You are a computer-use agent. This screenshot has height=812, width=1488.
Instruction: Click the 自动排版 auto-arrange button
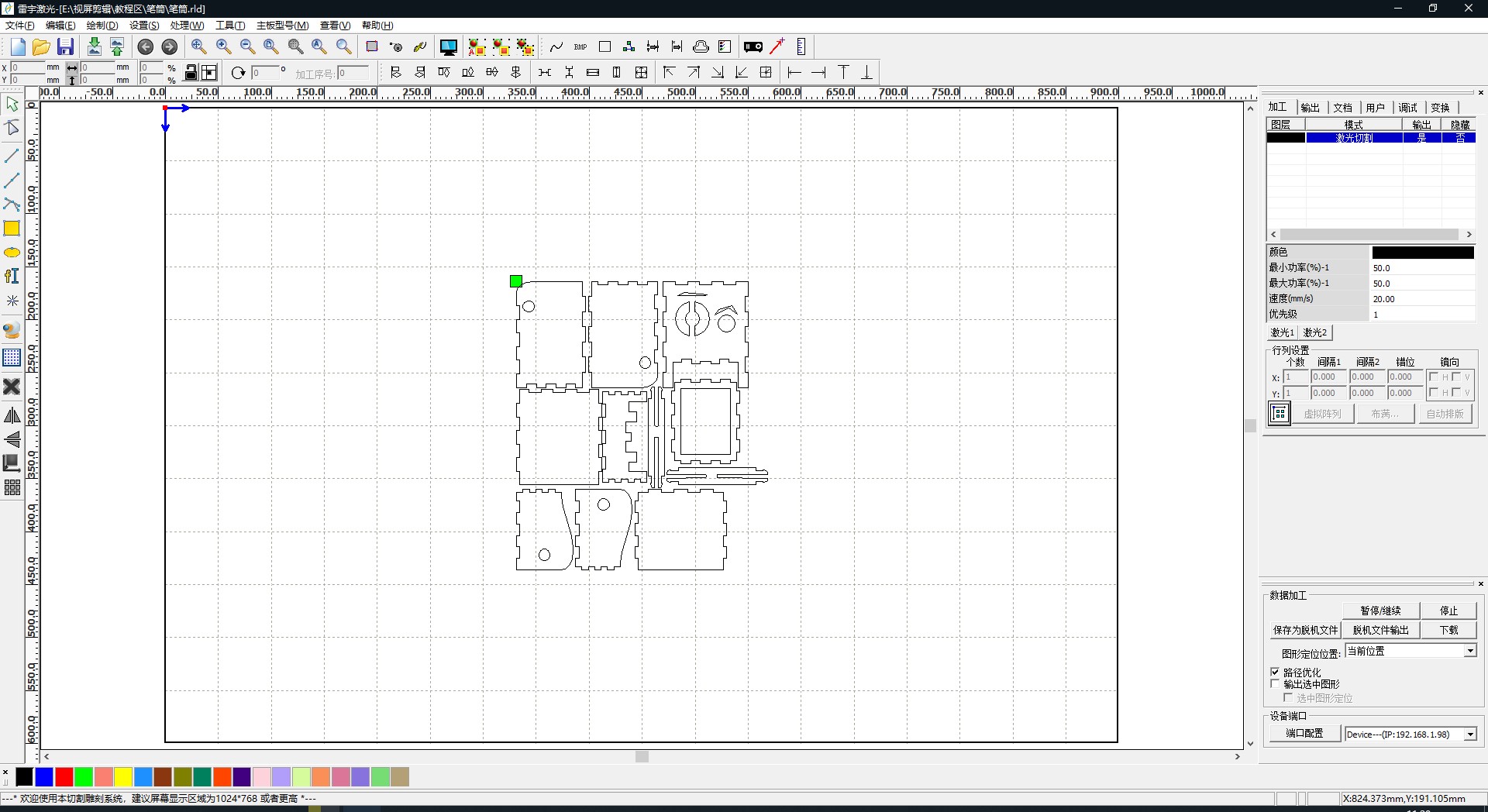click(x=1445, y=413)
